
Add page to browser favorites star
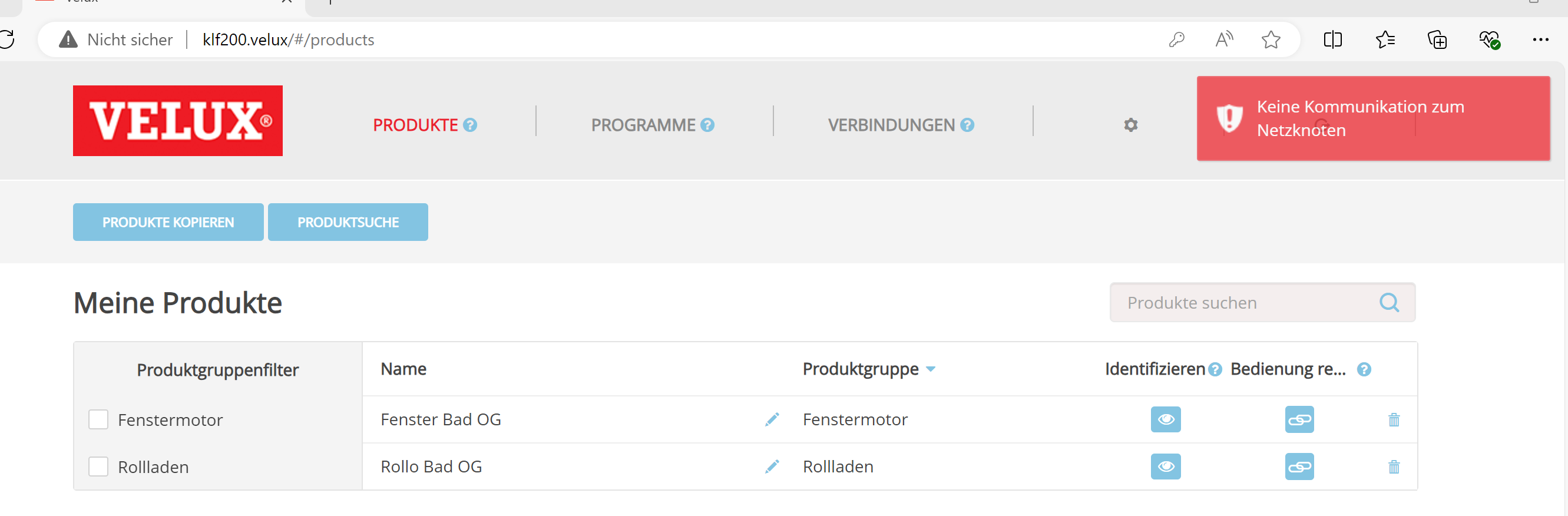1271,40
